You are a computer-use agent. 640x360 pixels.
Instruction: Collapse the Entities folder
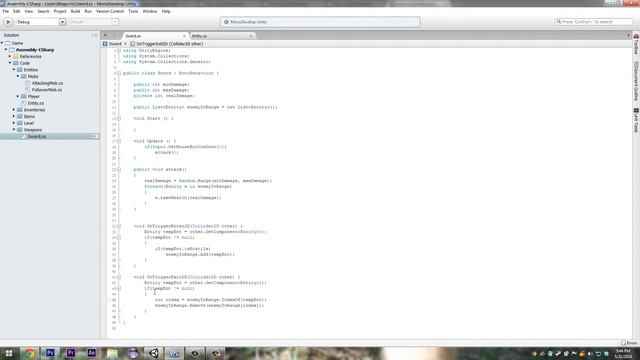(x=14, y=70)
